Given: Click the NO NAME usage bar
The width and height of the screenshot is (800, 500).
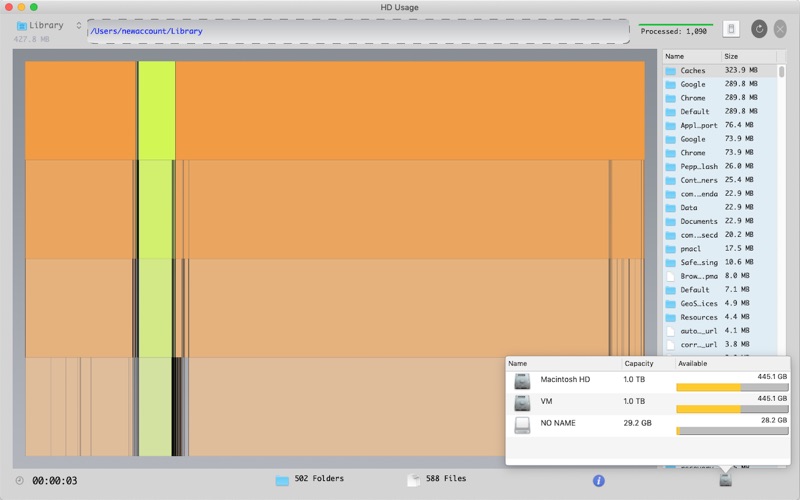Looking at the screenshot, I should click(732, 431).
